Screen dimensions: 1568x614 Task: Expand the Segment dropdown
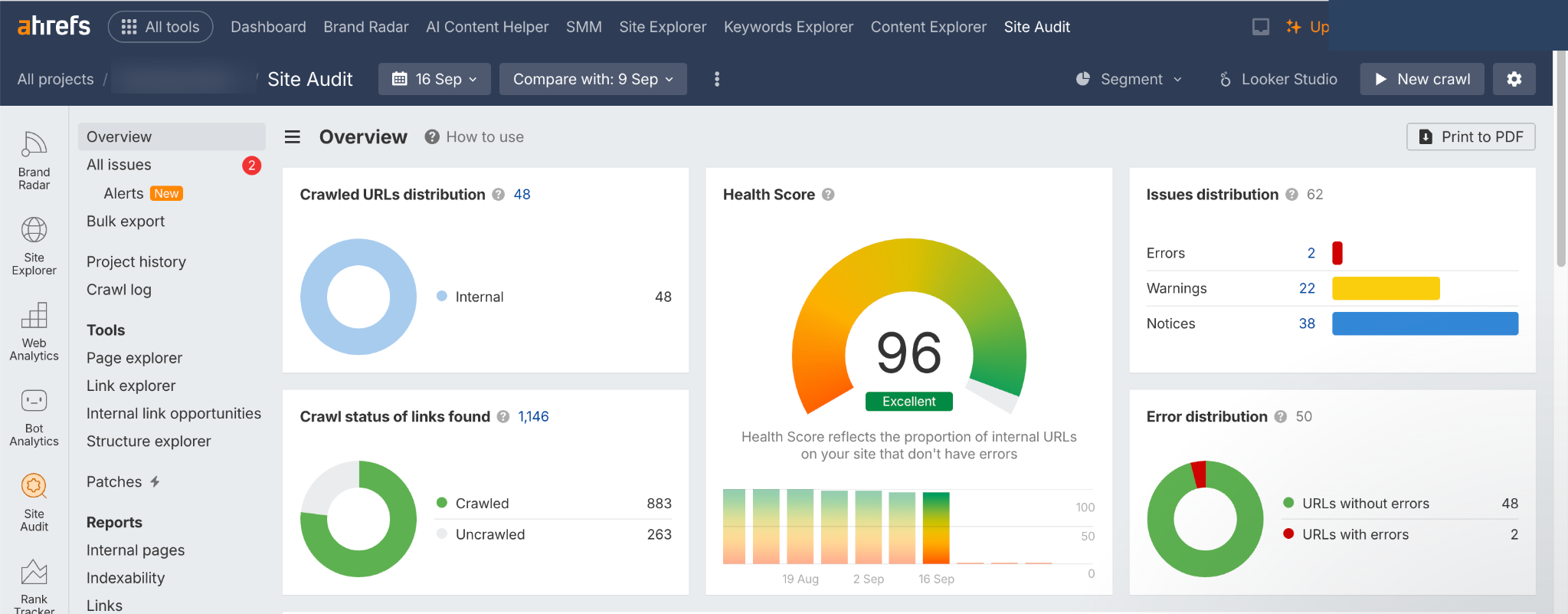click(1129, 79)
